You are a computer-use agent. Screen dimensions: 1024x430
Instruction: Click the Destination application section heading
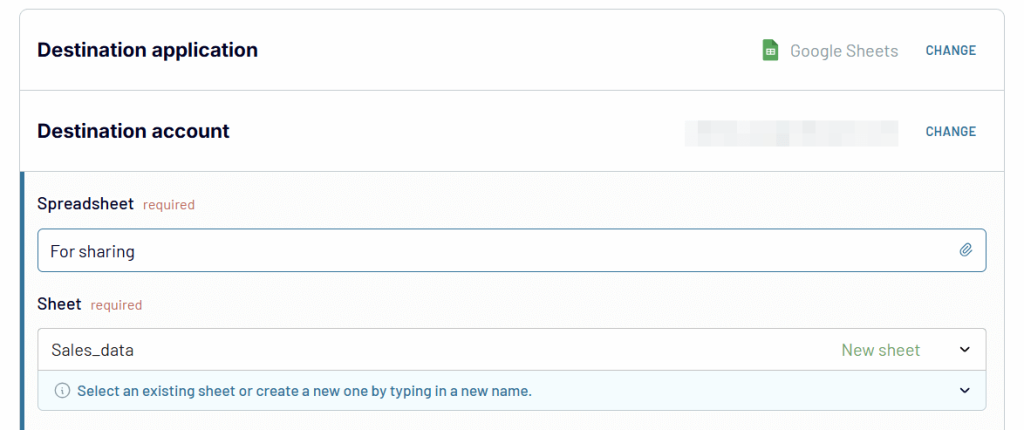coord(148,50)
